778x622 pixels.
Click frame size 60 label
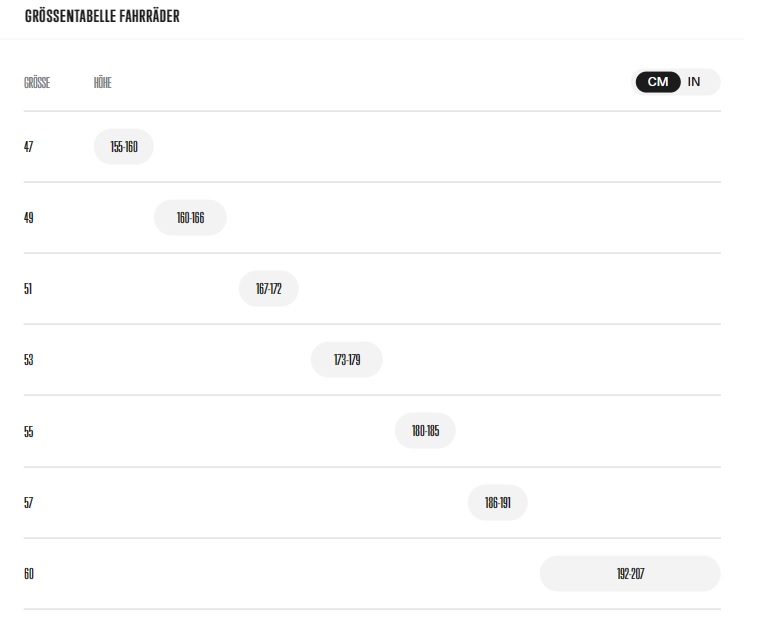click(29, 574)
